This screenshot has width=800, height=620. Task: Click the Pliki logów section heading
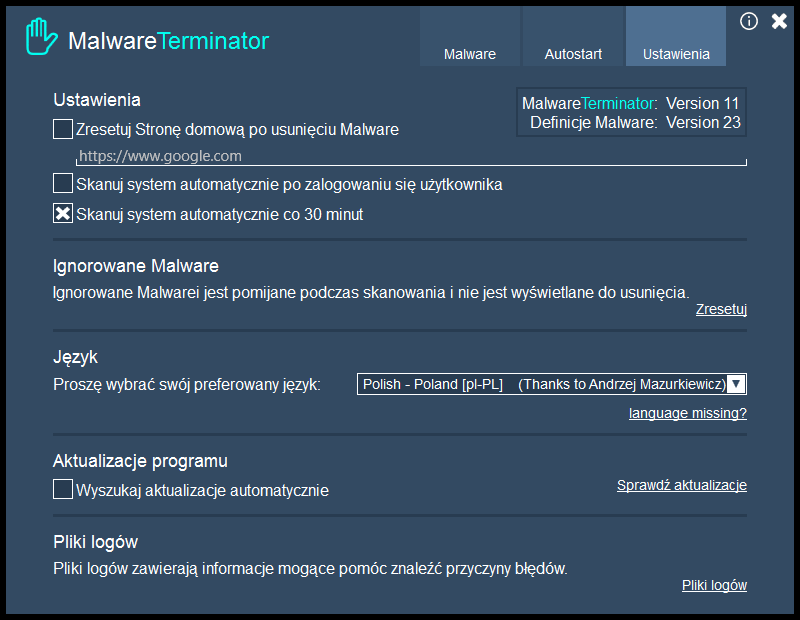pos(95,542)
